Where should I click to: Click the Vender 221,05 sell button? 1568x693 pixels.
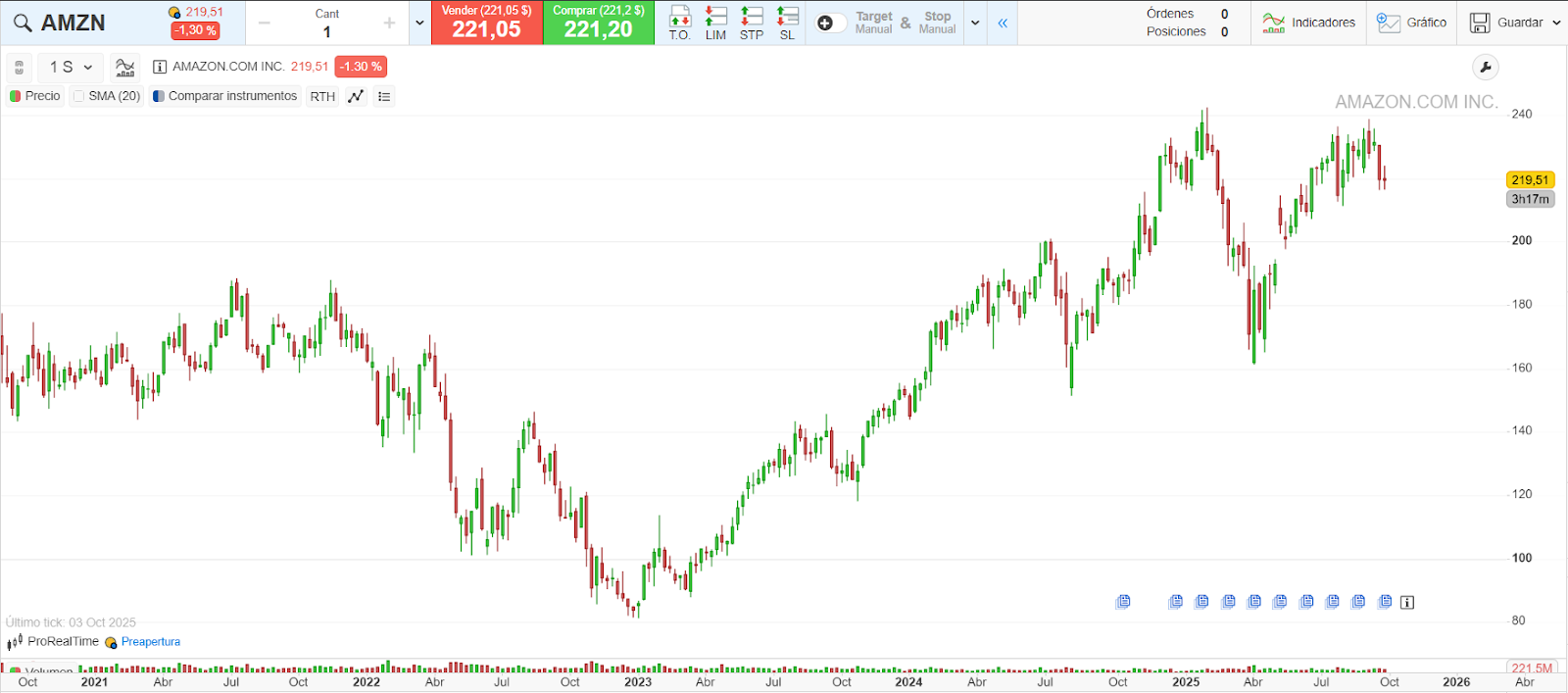[x=486, y=23]
